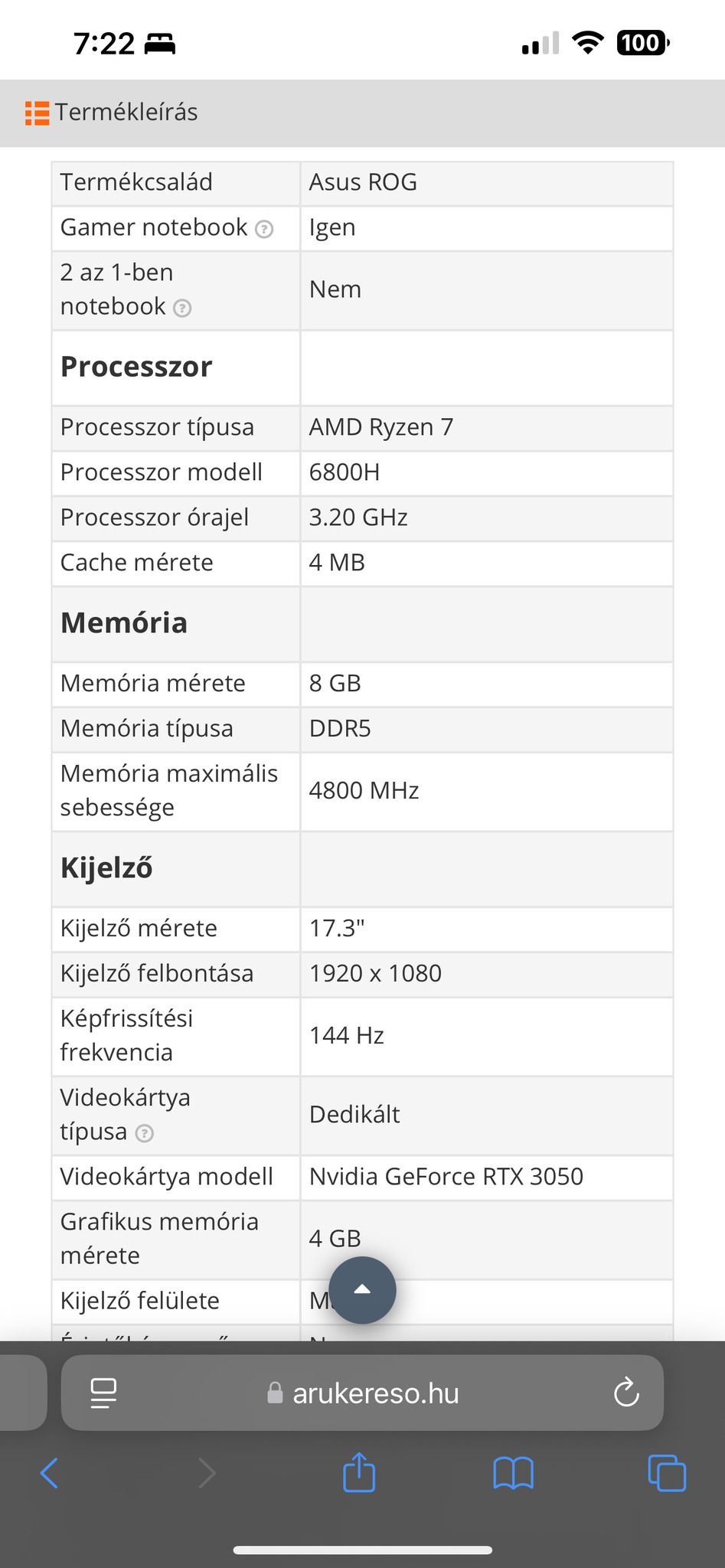Tap the Memória section heading

pyautogui.click(x=124, y=622)
